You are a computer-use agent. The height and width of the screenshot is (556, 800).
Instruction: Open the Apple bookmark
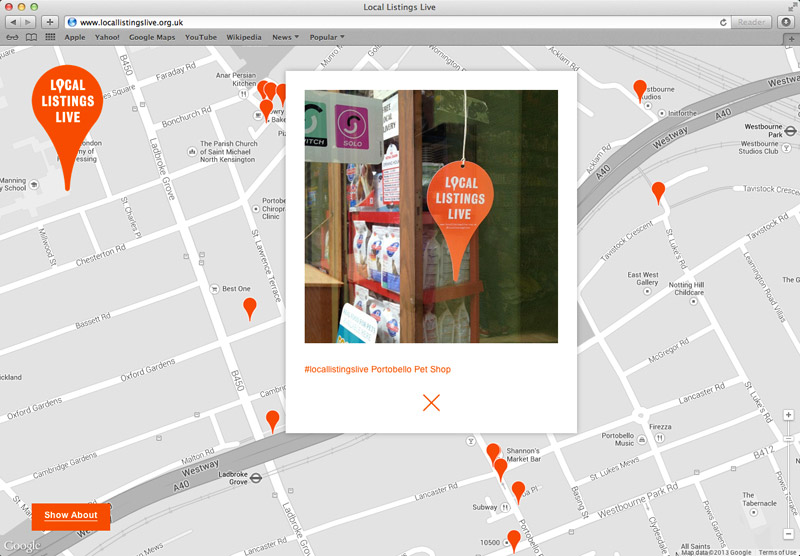(75, 37)
